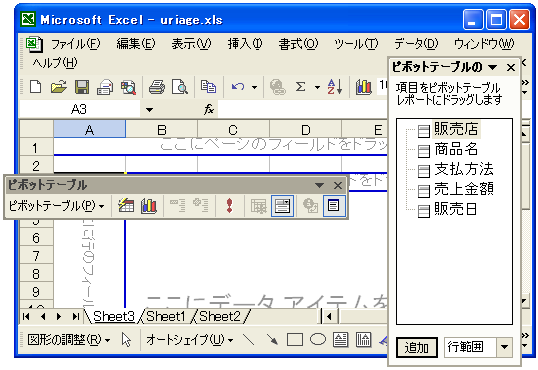Click the vertical Text Box icon
This screenshot has width=538, height=370.
[364, 340]
